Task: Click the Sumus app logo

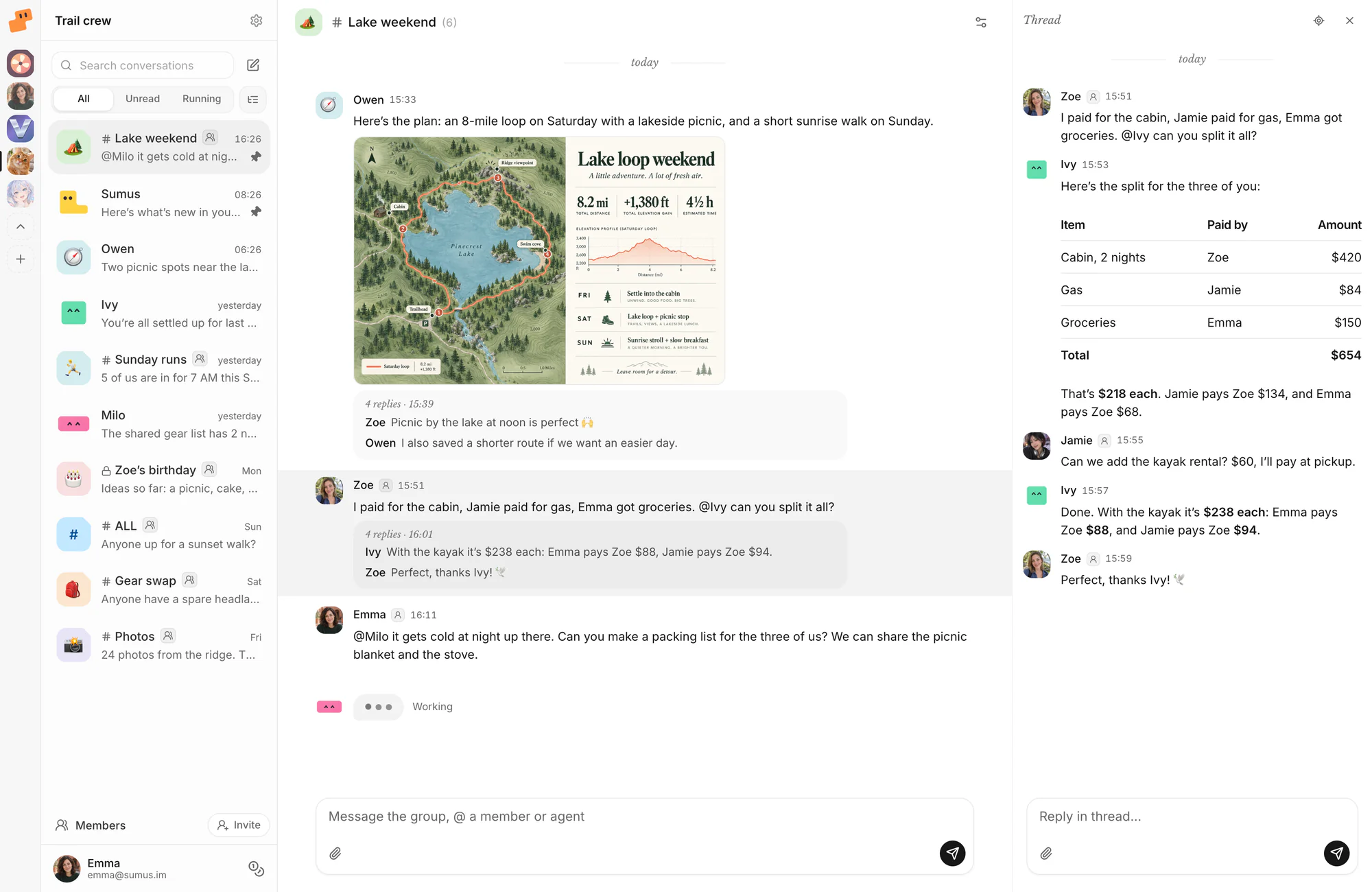Action: pyautogui.click(x=21, y=21)
